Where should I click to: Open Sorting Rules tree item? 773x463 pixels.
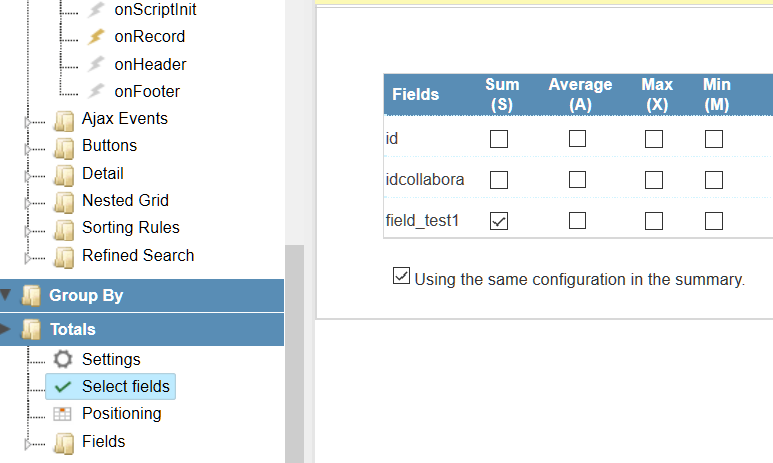pos(130,228)
